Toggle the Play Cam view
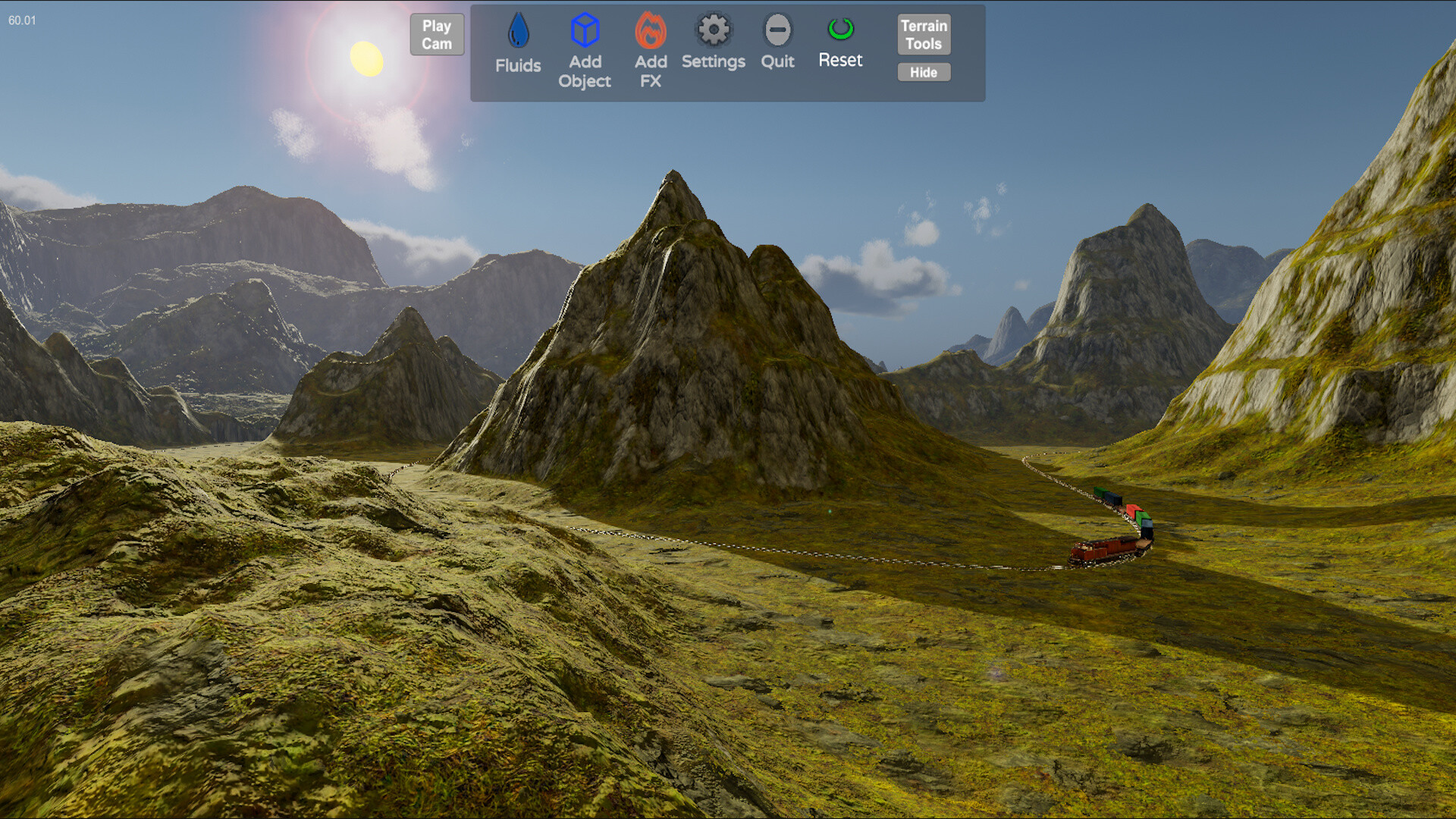 [x=437, y=33]
